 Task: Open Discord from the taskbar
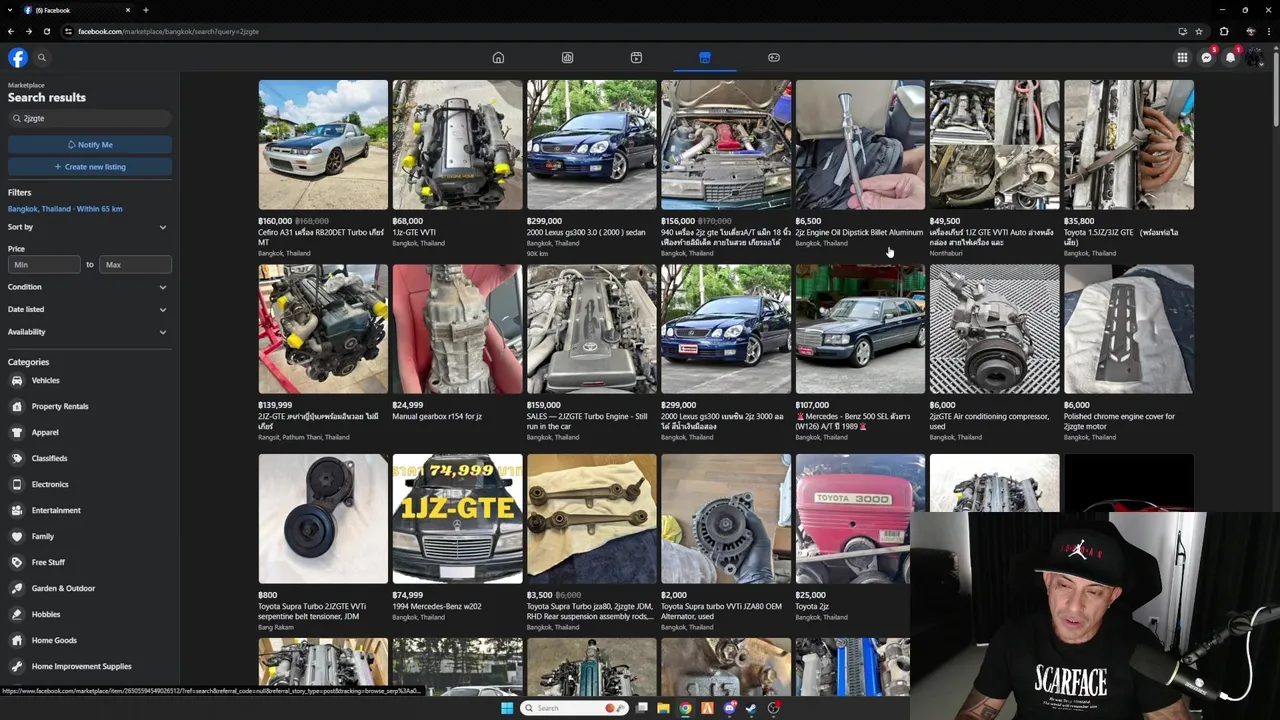coord(729,708)
